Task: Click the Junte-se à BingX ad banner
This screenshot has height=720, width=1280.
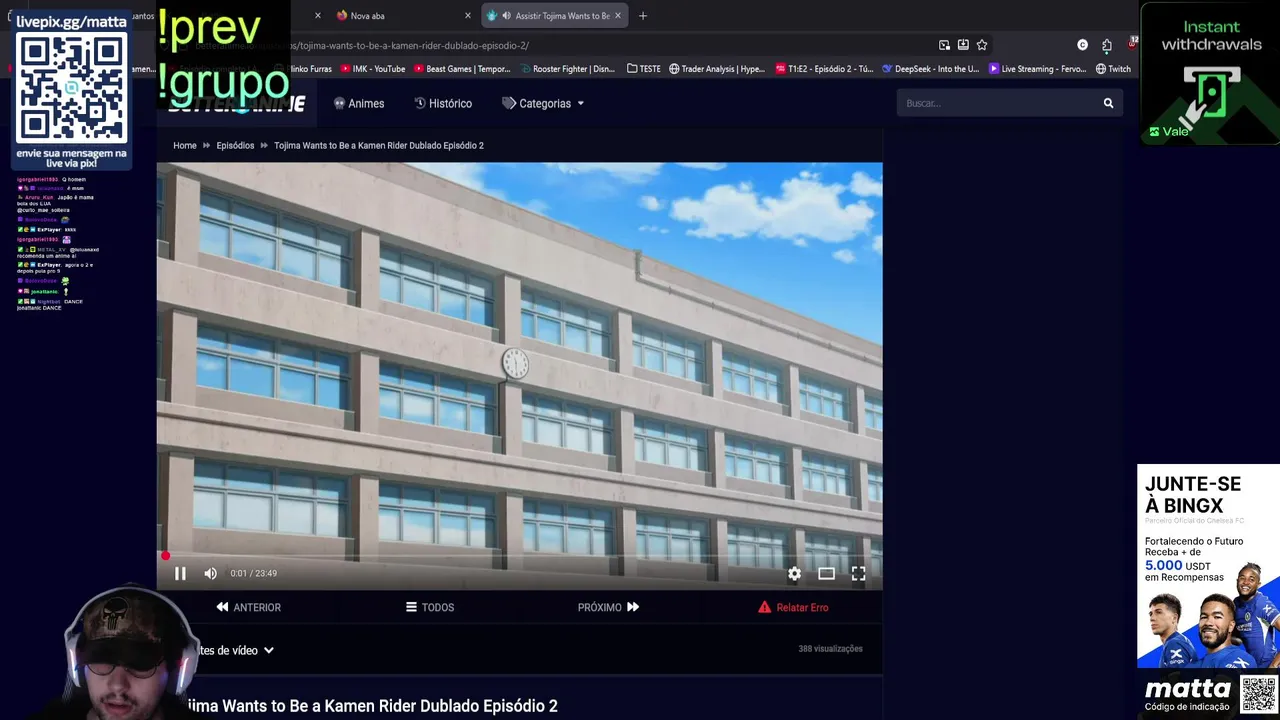Action: tap(1208, 565)
